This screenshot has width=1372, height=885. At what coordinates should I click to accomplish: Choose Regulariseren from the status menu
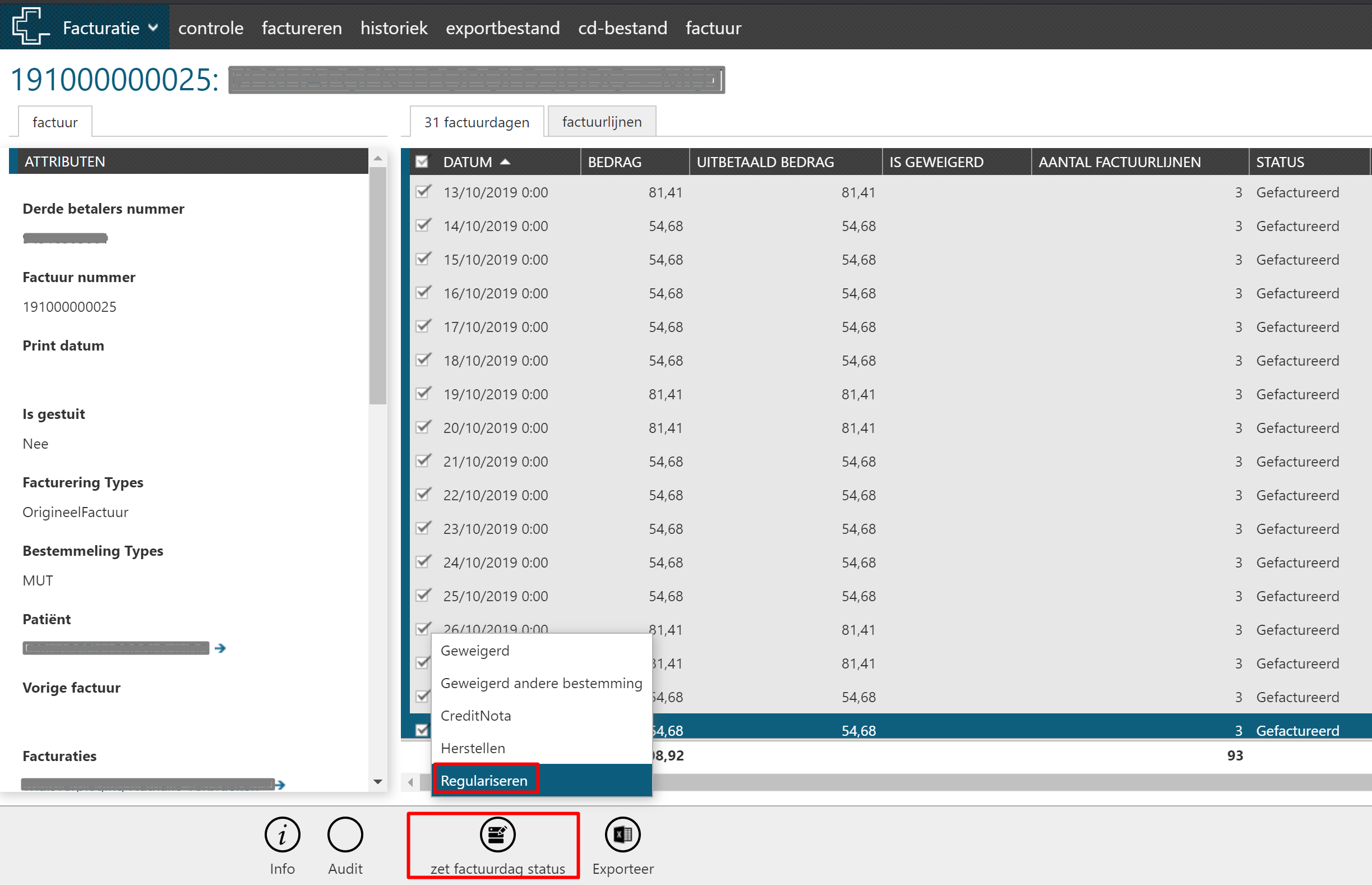(484, 781)
